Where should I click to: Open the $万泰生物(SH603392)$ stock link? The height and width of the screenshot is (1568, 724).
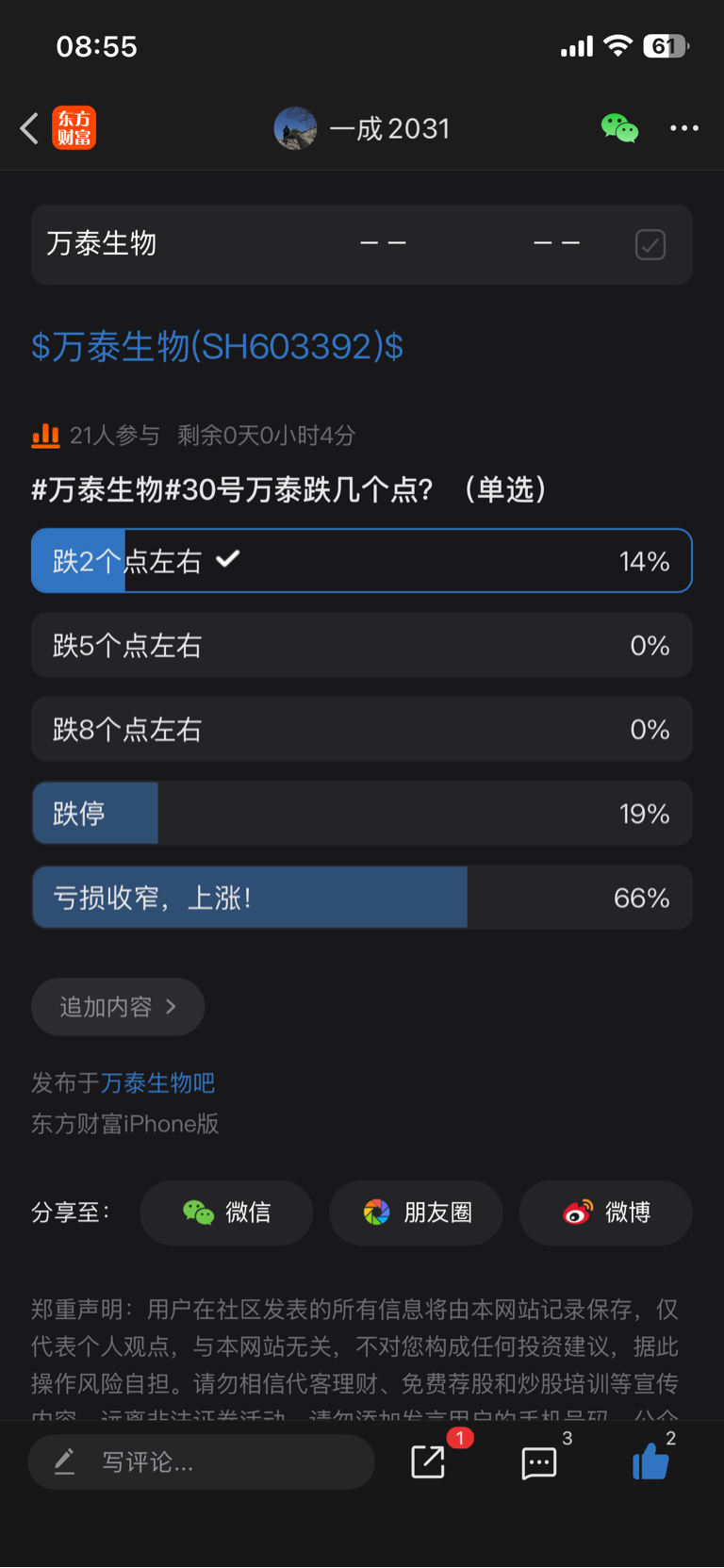(x=218, y=347)
